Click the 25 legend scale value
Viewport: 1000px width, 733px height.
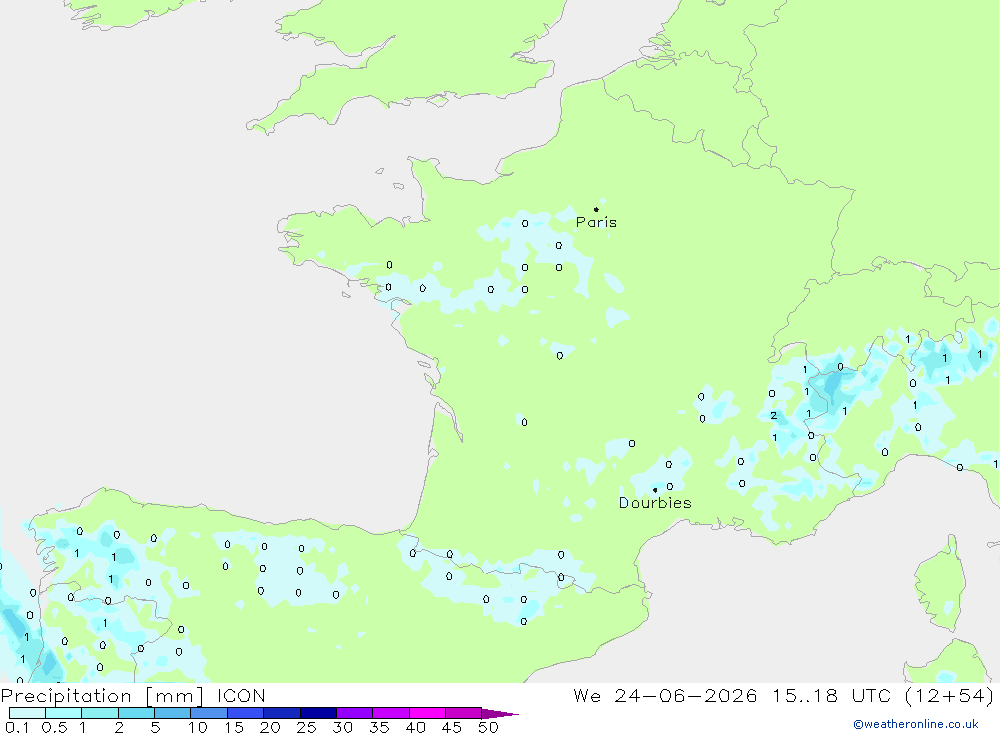coord(307,727)
